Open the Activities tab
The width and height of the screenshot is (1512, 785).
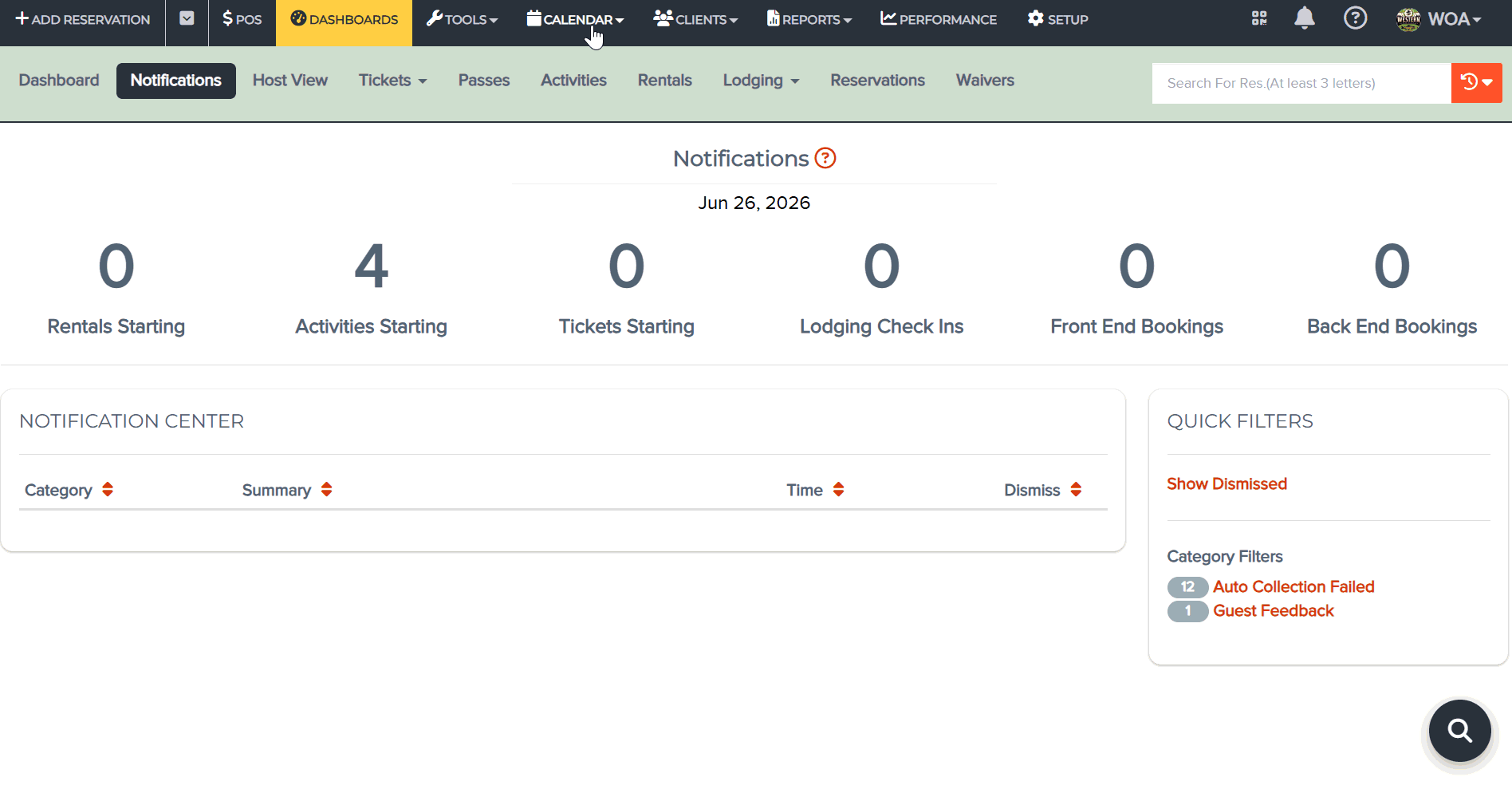573,81
